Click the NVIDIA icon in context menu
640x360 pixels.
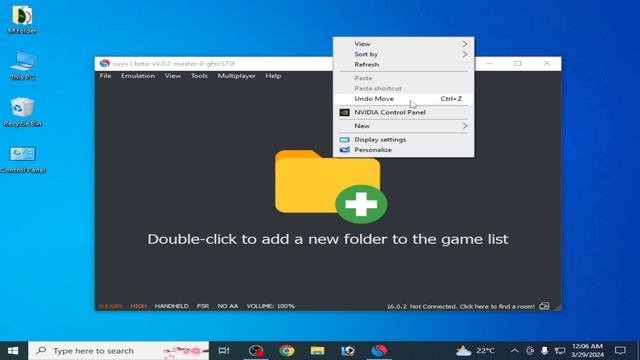point(344,112)
